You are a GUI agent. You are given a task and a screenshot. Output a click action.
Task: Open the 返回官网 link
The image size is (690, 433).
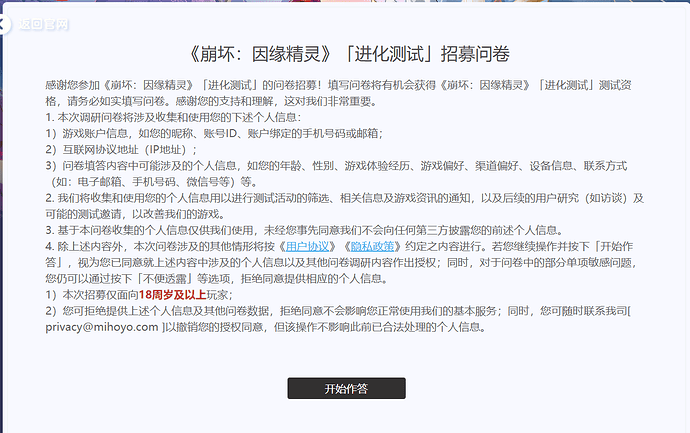point(44,24)
